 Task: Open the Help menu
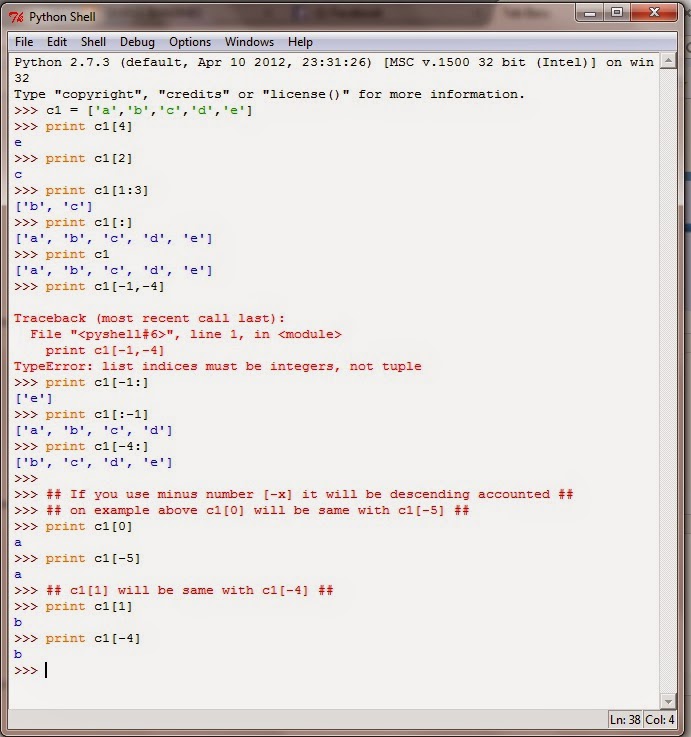(x=300, y=42)
